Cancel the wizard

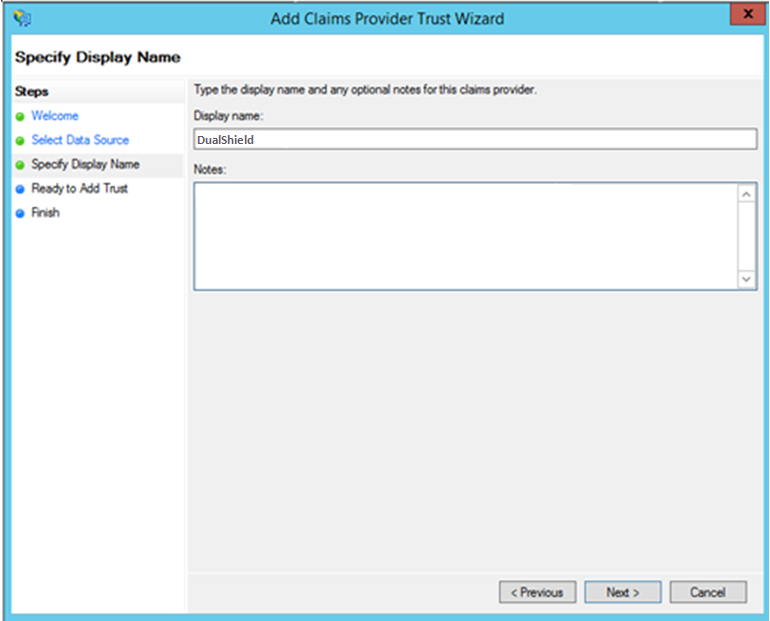point(707,592)
